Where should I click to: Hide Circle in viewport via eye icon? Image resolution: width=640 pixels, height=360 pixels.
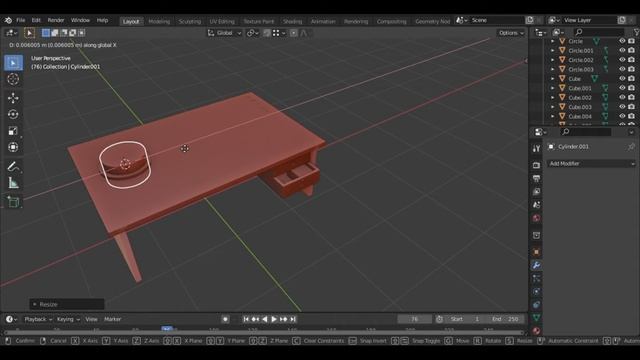(622, 41)
